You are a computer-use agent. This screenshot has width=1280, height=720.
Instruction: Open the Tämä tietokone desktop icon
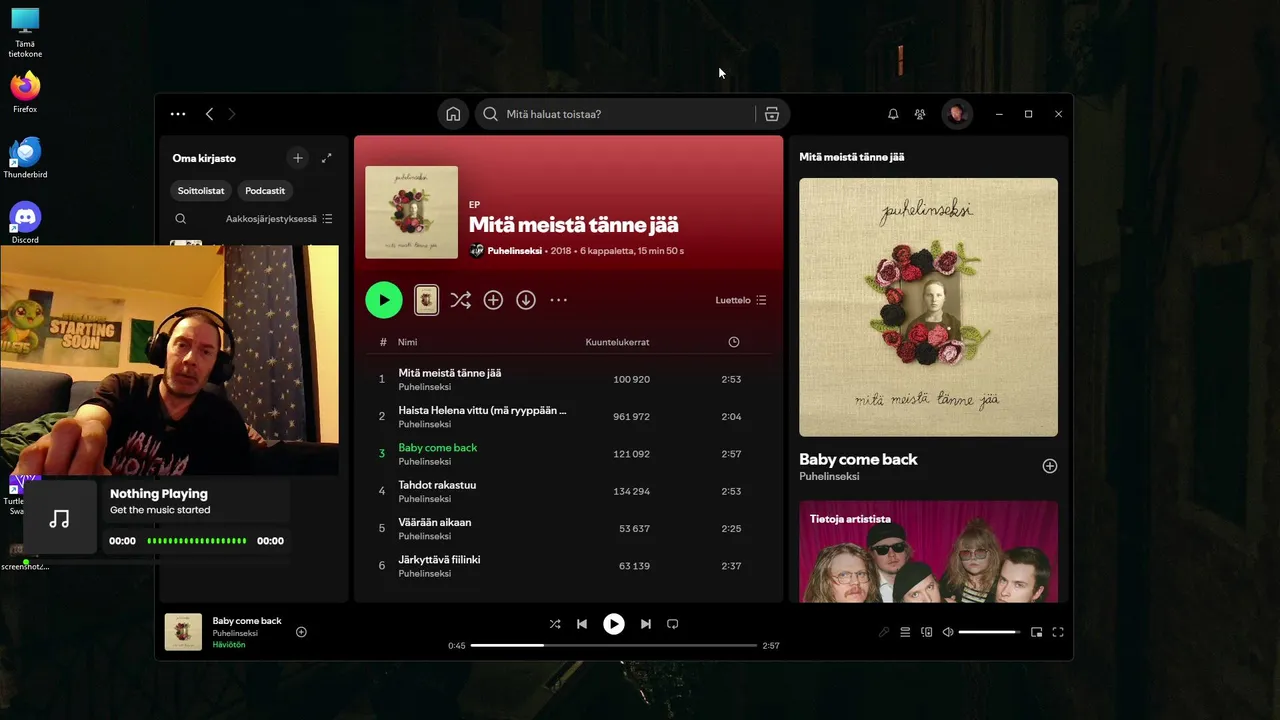click(x=25, y=32)
